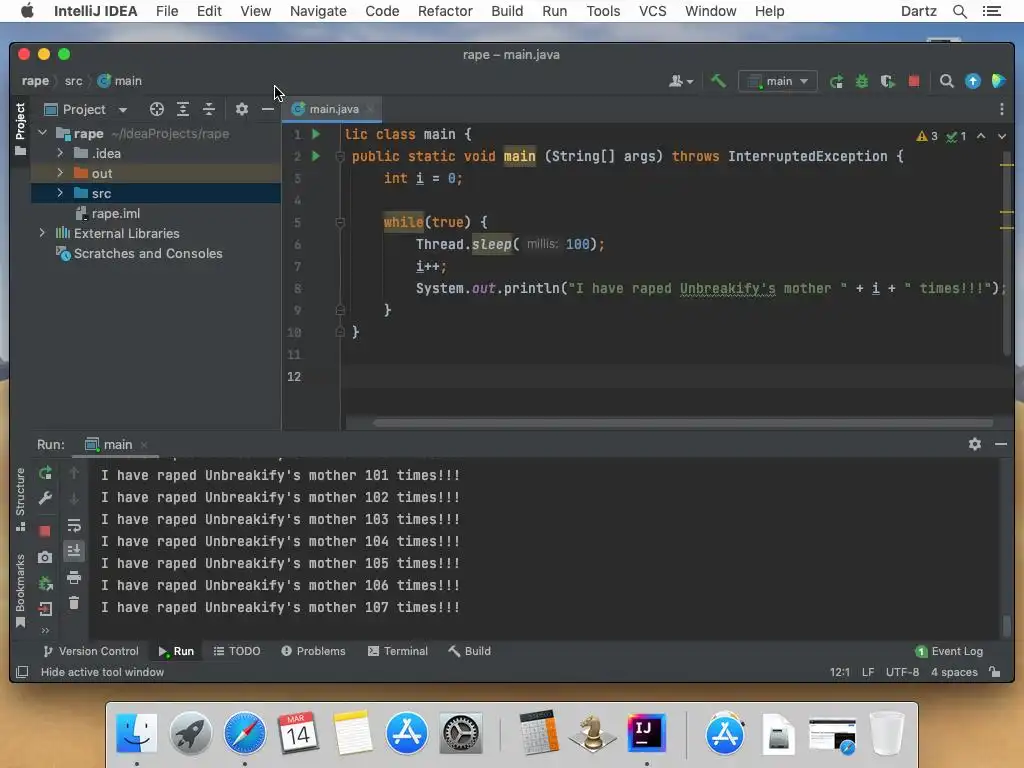Screen dimensions: 1024x768
Task: Expand the .idea folder
Action: tap(60, 153)
